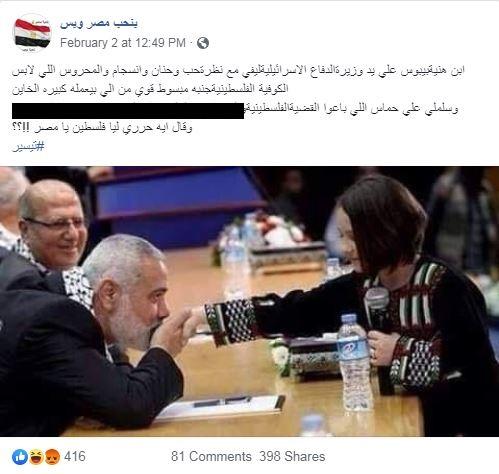
Task: Open the timestamp February 2 at 12:49 PM
Action: click(x=123, y=43)
